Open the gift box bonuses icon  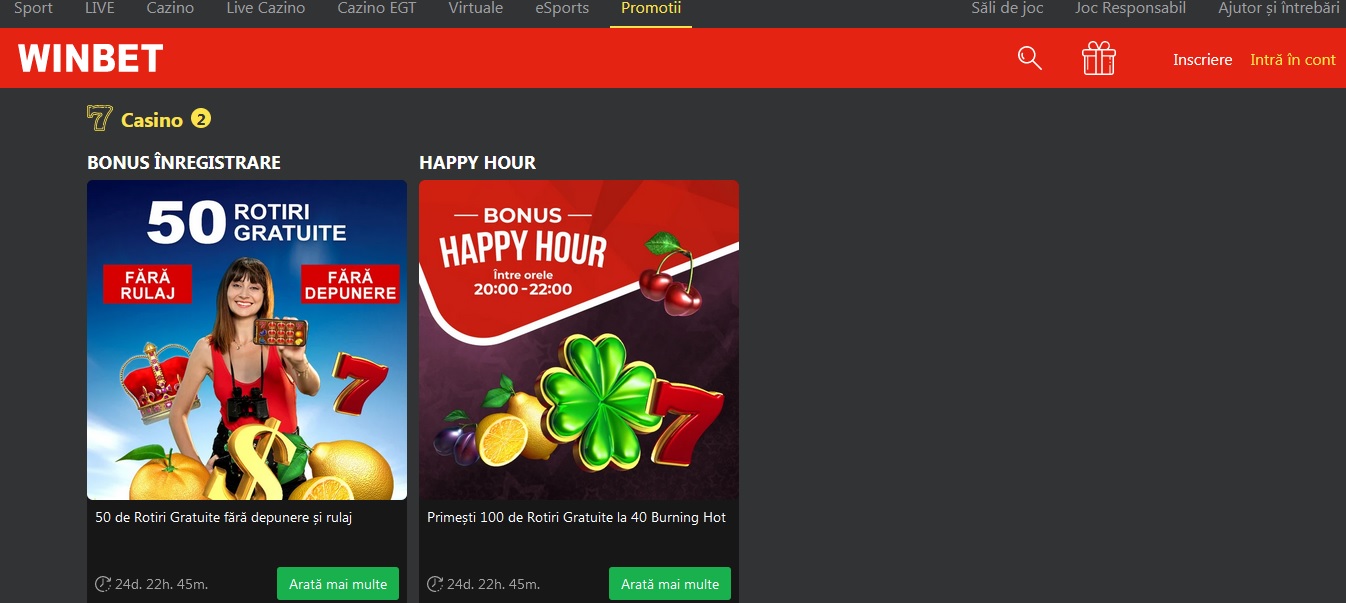click(1098, 58)
